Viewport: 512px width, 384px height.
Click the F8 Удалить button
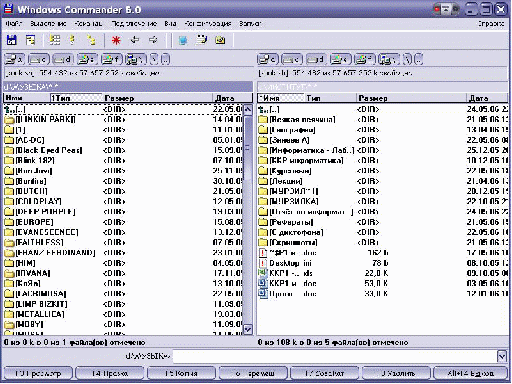coord(396,373)
